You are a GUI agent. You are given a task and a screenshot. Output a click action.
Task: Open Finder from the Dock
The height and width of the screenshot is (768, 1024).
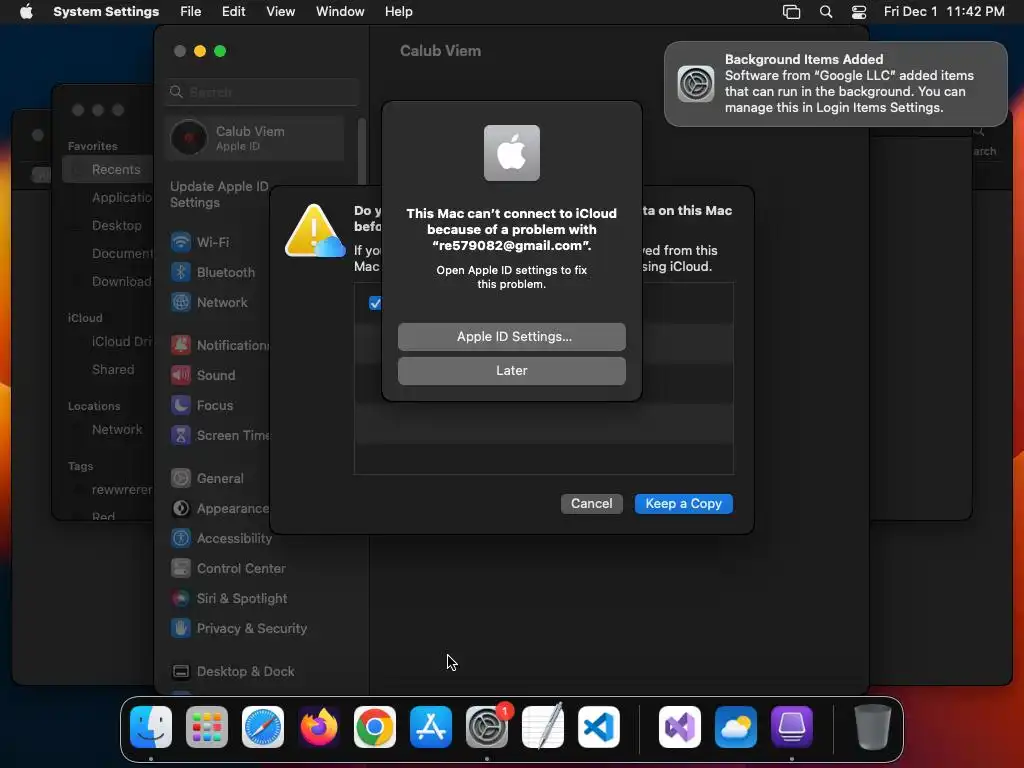pos(151,727)
